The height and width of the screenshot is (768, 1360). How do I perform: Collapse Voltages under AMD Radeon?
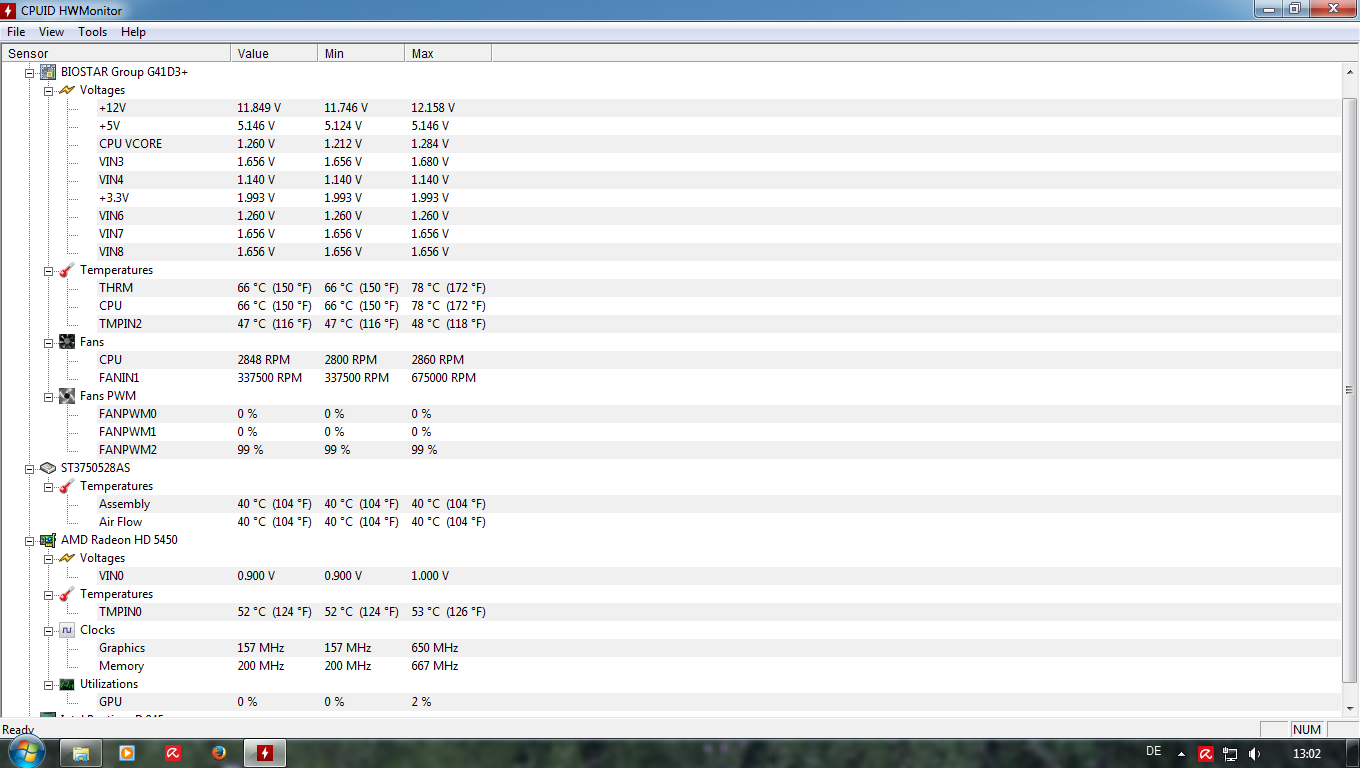click(49, 558)
